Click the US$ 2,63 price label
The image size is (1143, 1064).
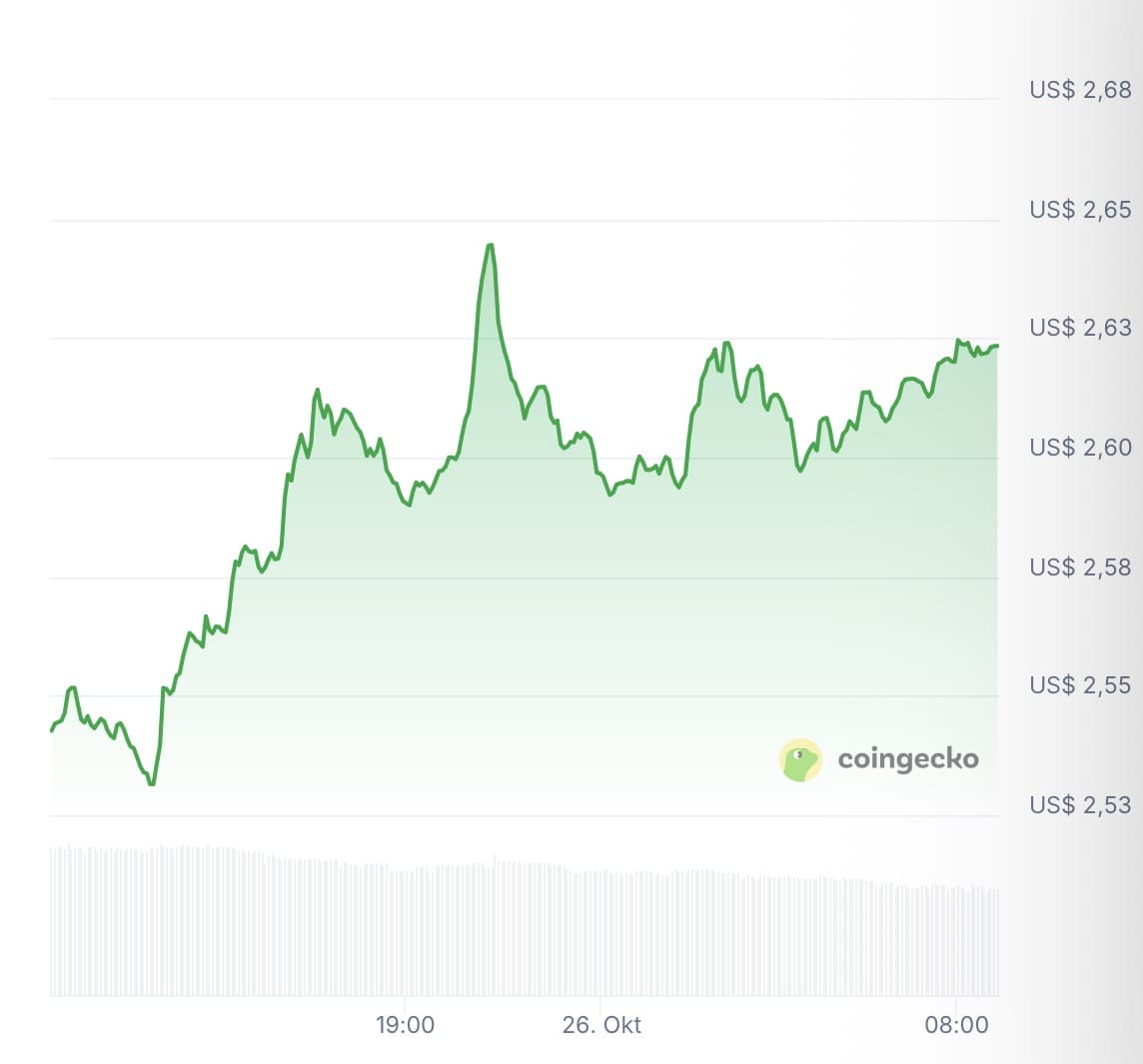pos(1081,328)
